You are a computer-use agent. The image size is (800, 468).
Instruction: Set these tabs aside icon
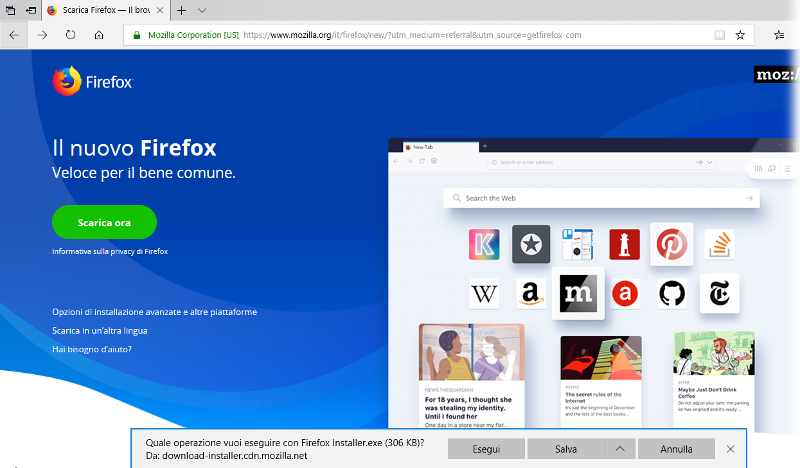31,10
